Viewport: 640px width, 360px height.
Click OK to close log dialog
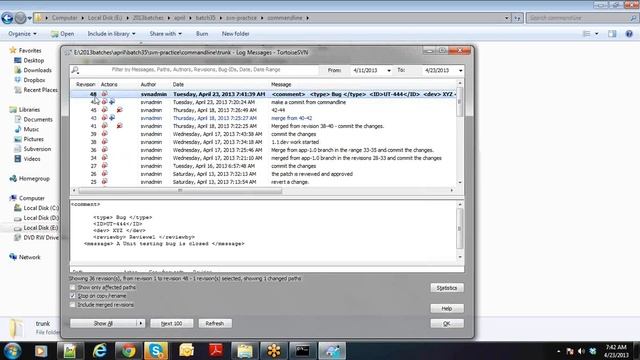[x=447, y=324]
